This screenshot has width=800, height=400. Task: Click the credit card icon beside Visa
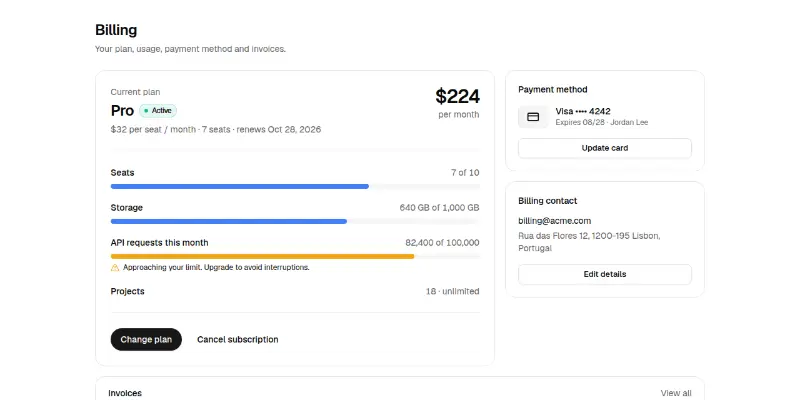click(533, 117)
